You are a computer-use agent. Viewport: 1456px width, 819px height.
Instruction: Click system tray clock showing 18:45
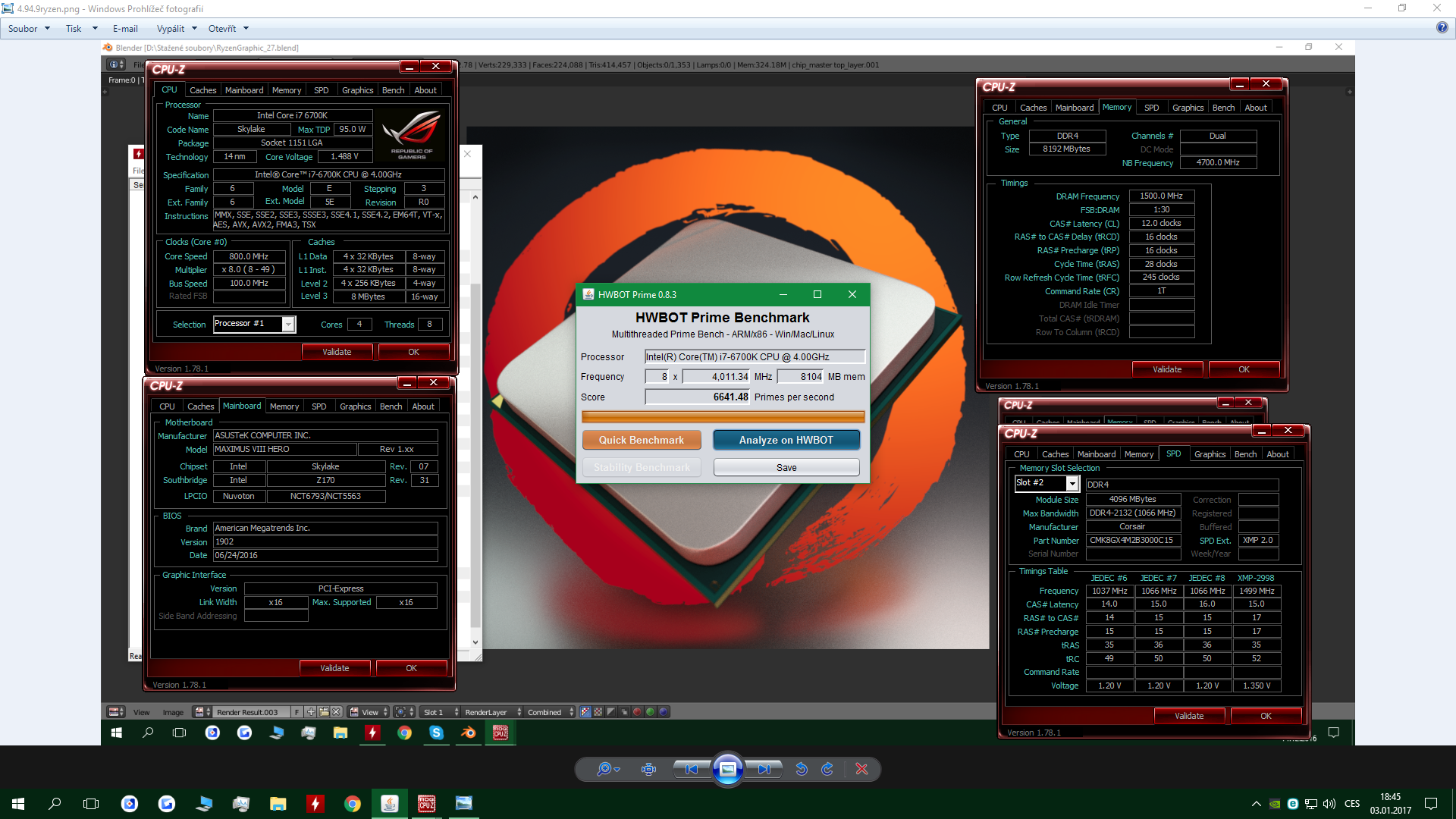coord(1390,804)
